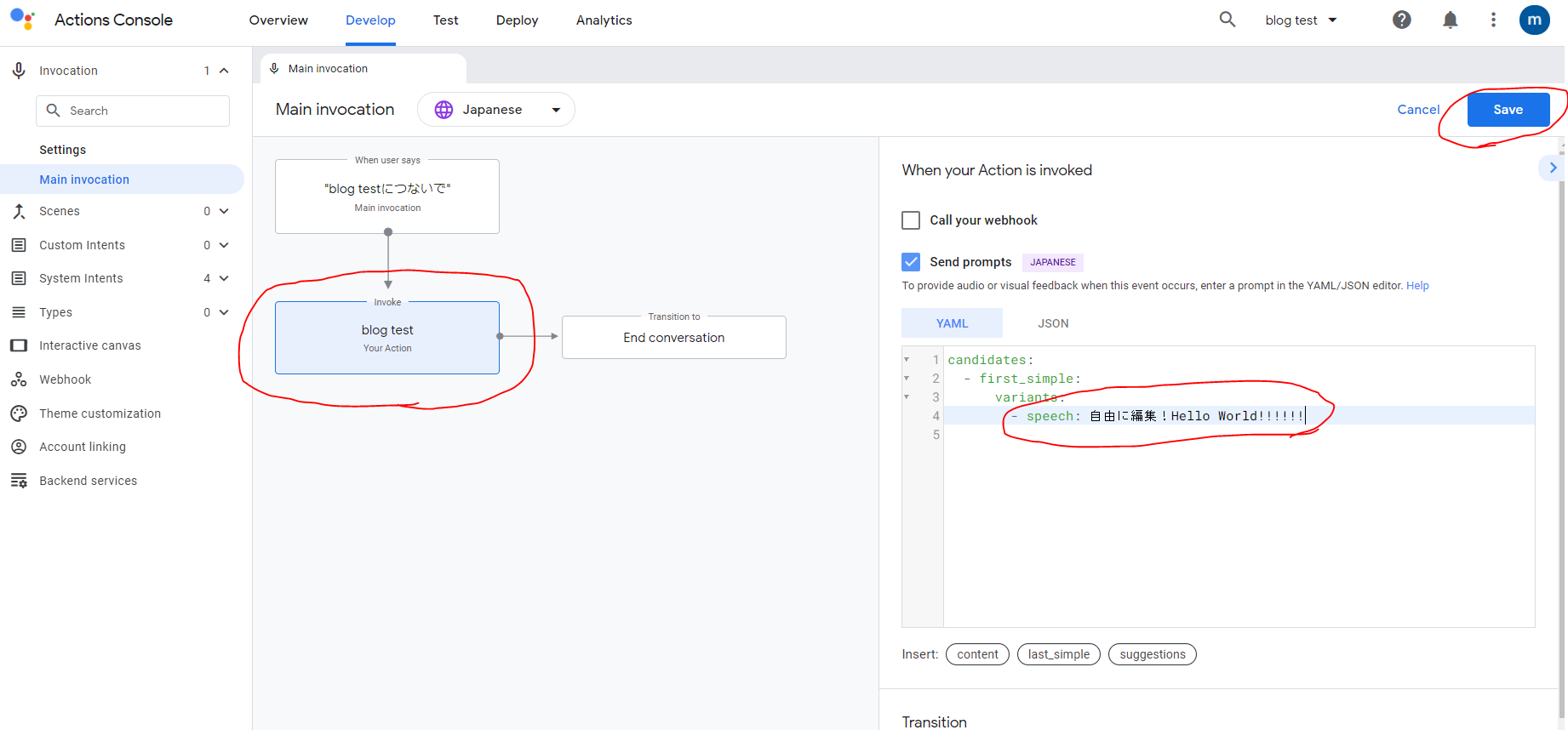Select the YAML editor tab
Screen dimensions: 1568x730
click(x=952, y=323)
